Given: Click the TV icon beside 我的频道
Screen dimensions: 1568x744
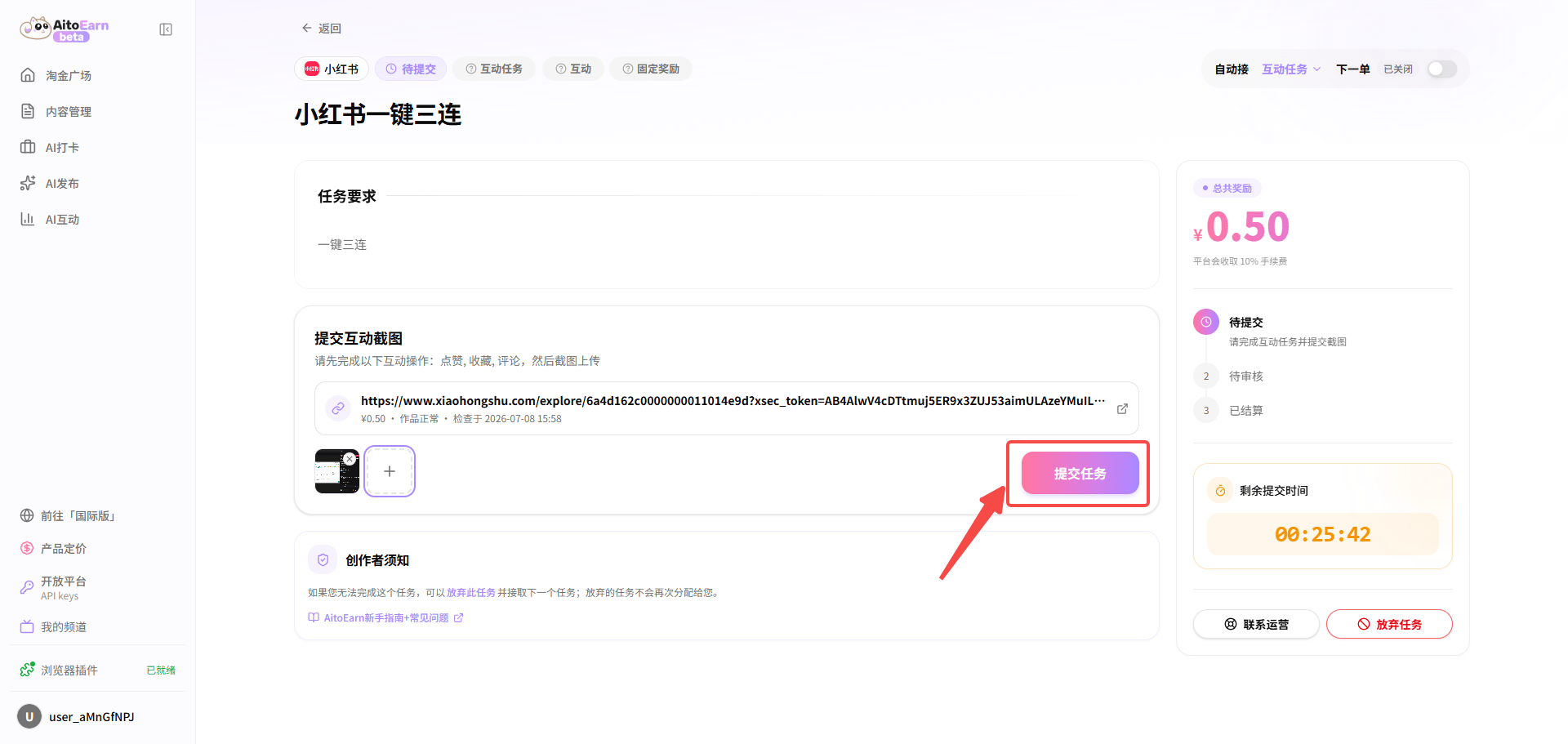Looking at the screenshot, I should (27, 626).
